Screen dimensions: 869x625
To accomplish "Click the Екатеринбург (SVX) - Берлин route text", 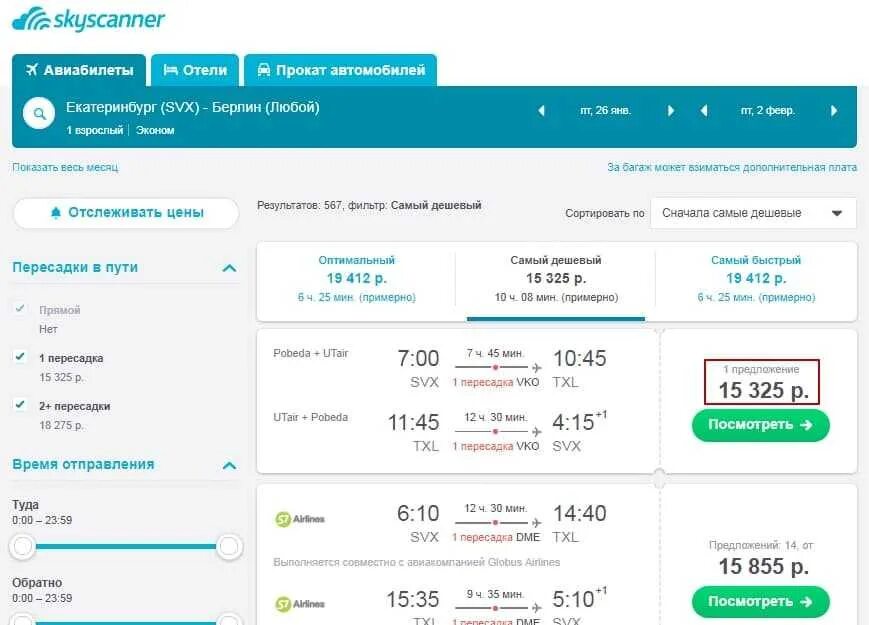I will 192,107.
